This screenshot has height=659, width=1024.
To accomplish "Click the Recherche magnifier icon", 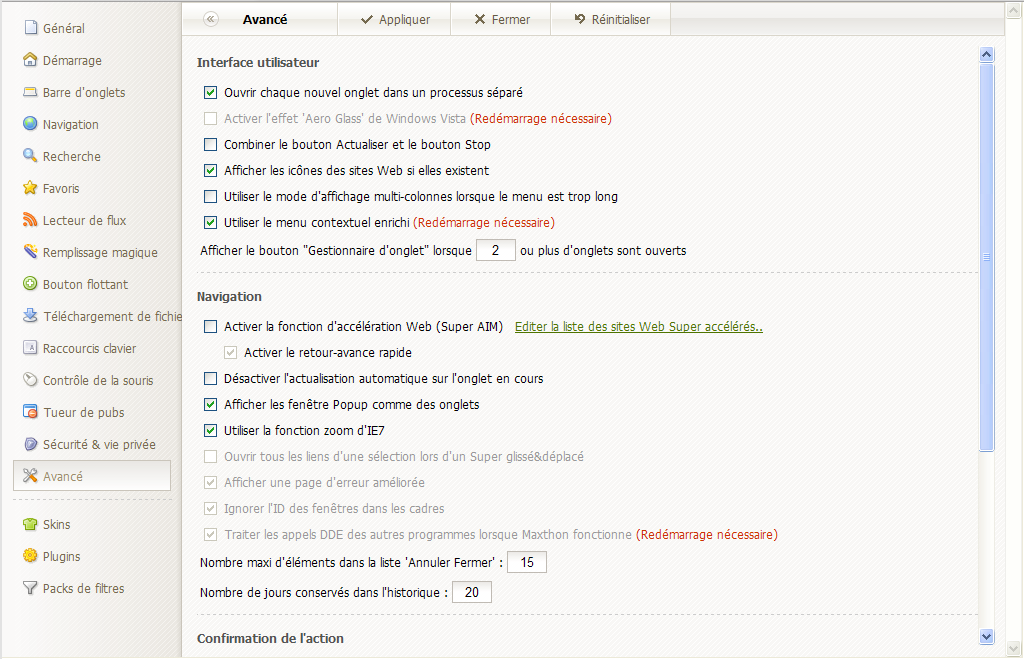I will 30,155.
